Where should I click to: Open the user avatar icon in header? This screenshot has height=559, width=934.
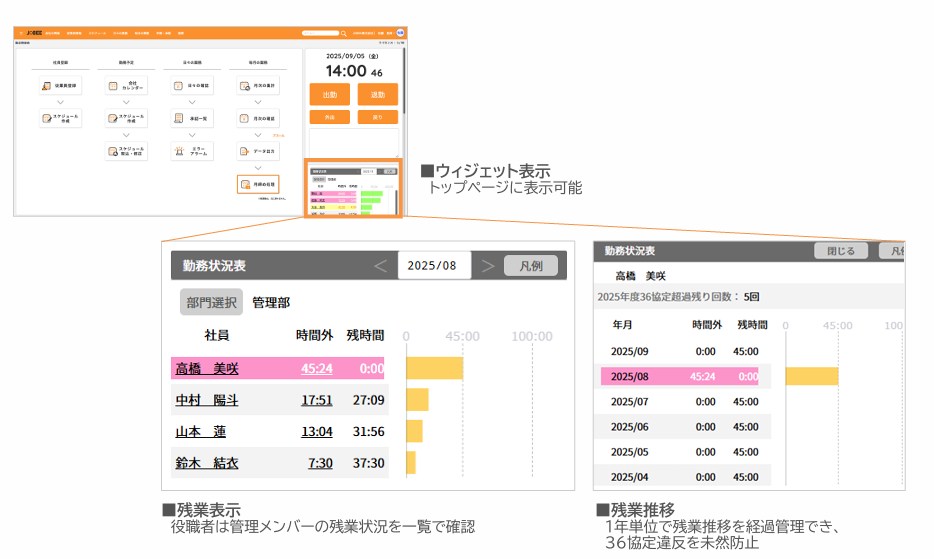(x=400, y=33)
